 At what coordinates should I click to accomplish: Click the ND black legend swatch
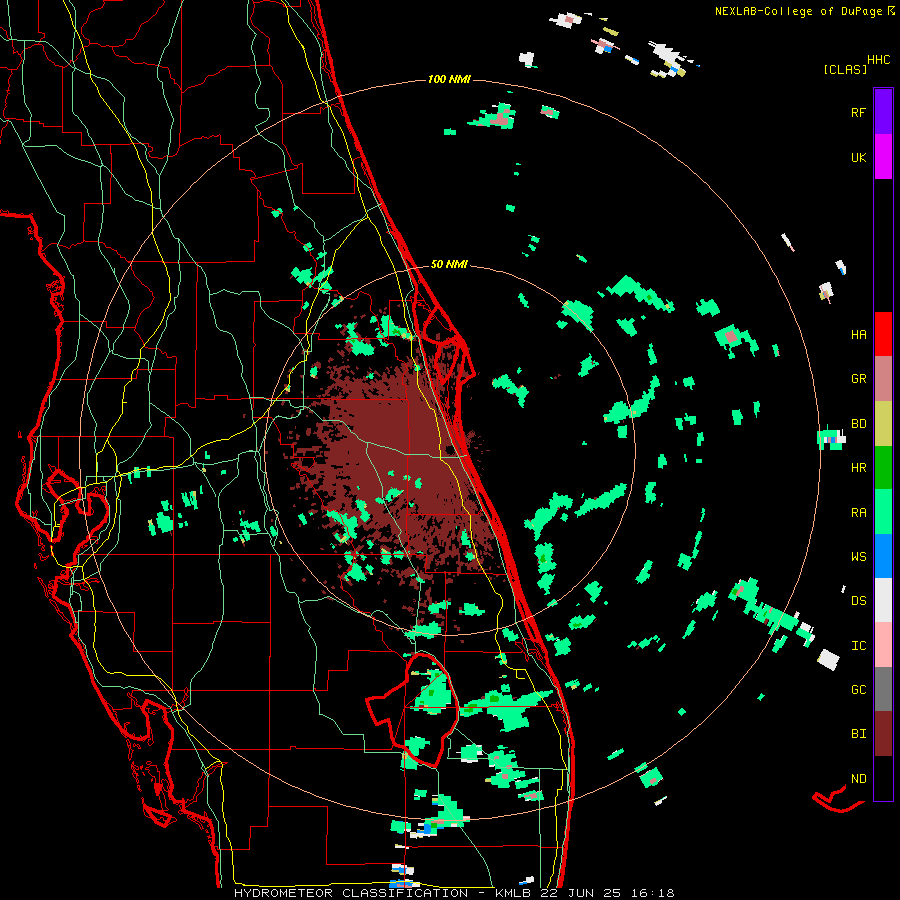tap(883, 778)
